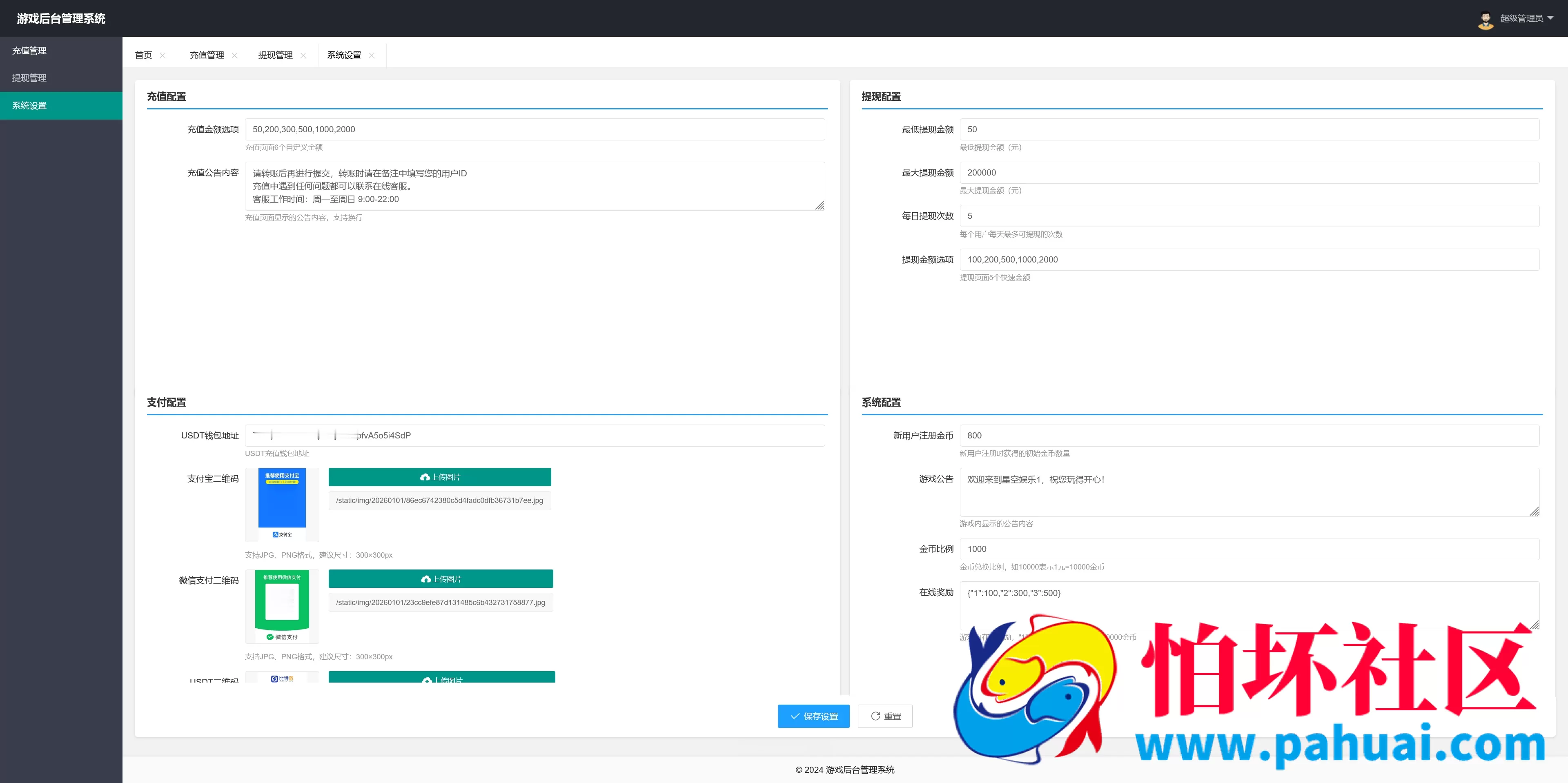
Task: Close the 系统设置 tab with its X icon
Action: pos(372,56)
